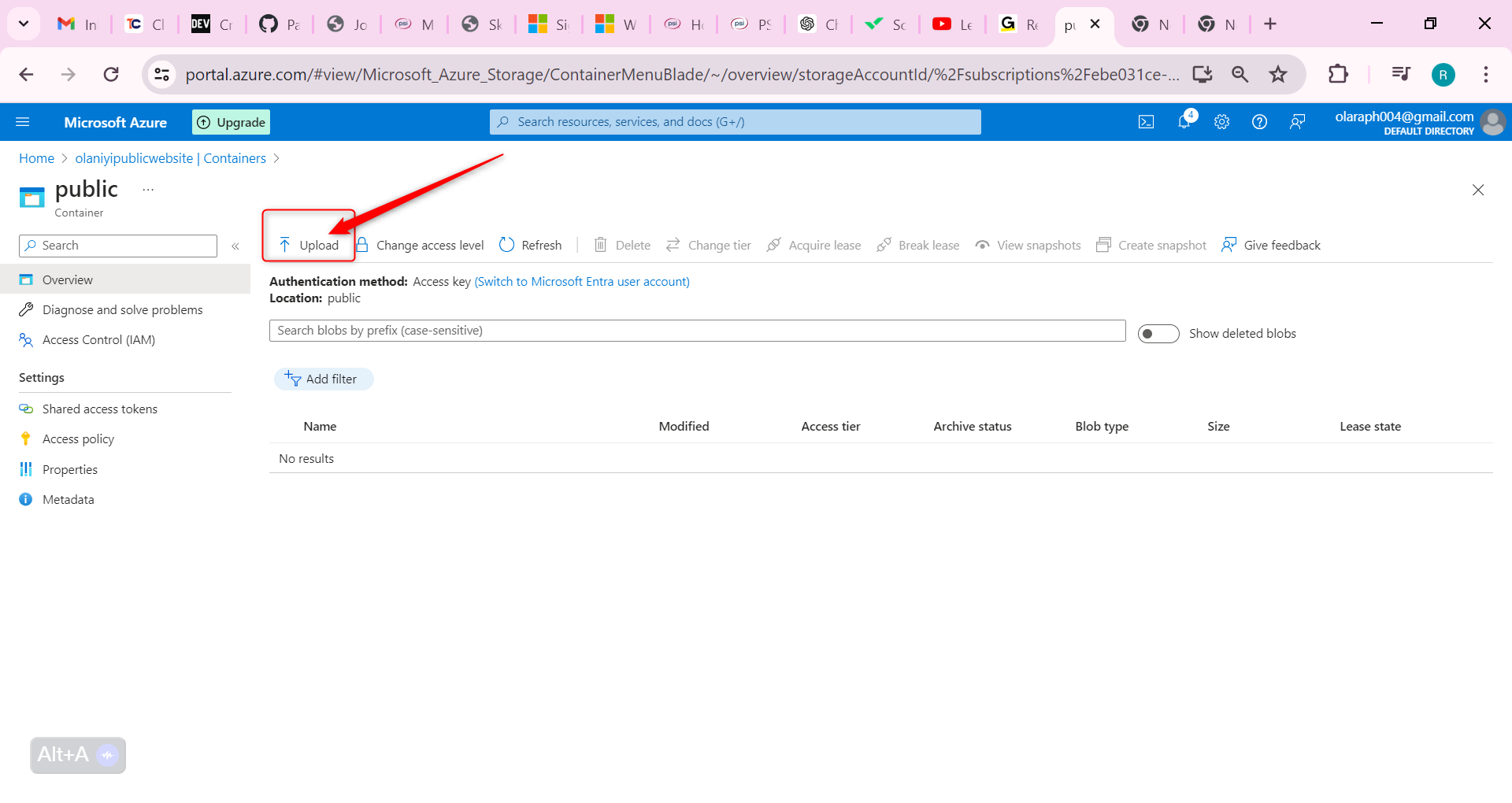
Task: Click the Add filter button
Action: [324, 379]
